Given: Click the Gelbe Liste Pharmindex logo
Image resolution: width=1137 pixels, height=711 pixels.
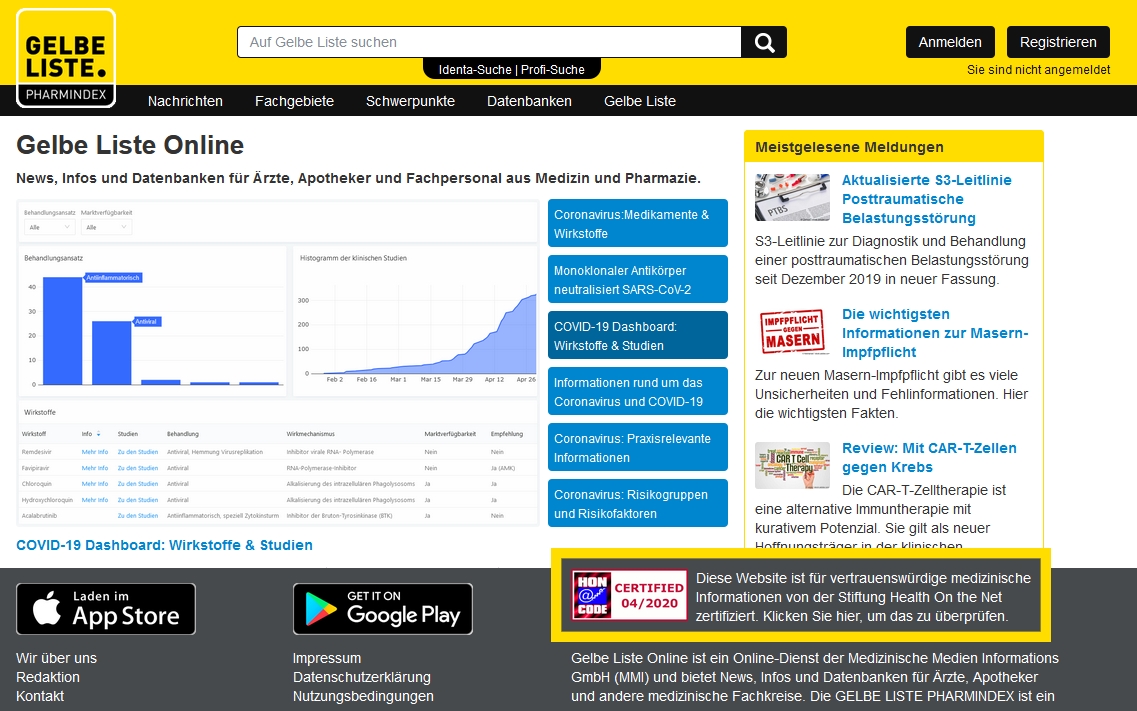Looking at the screenshot, I should [x=66, y=58].
